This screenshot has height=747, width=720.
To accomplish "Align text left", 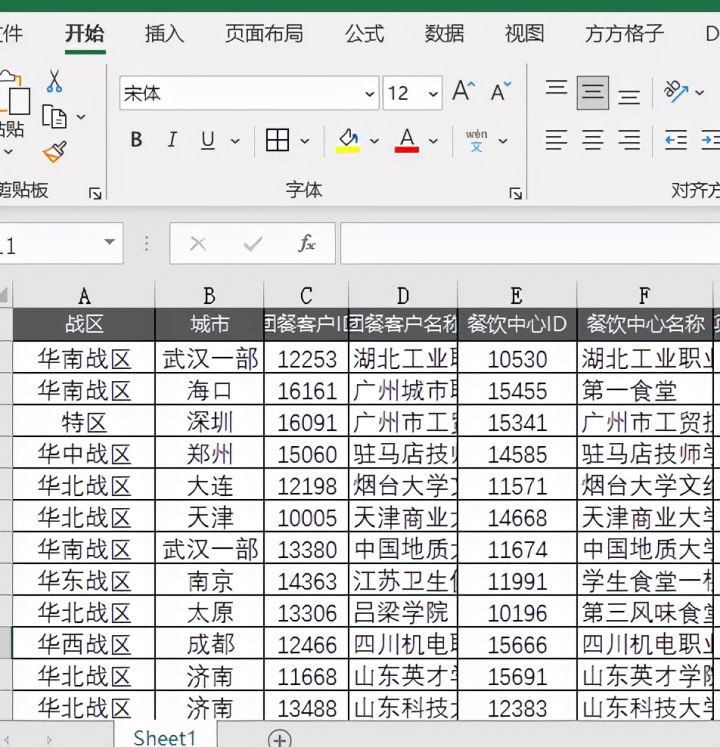I will point(556,140).
